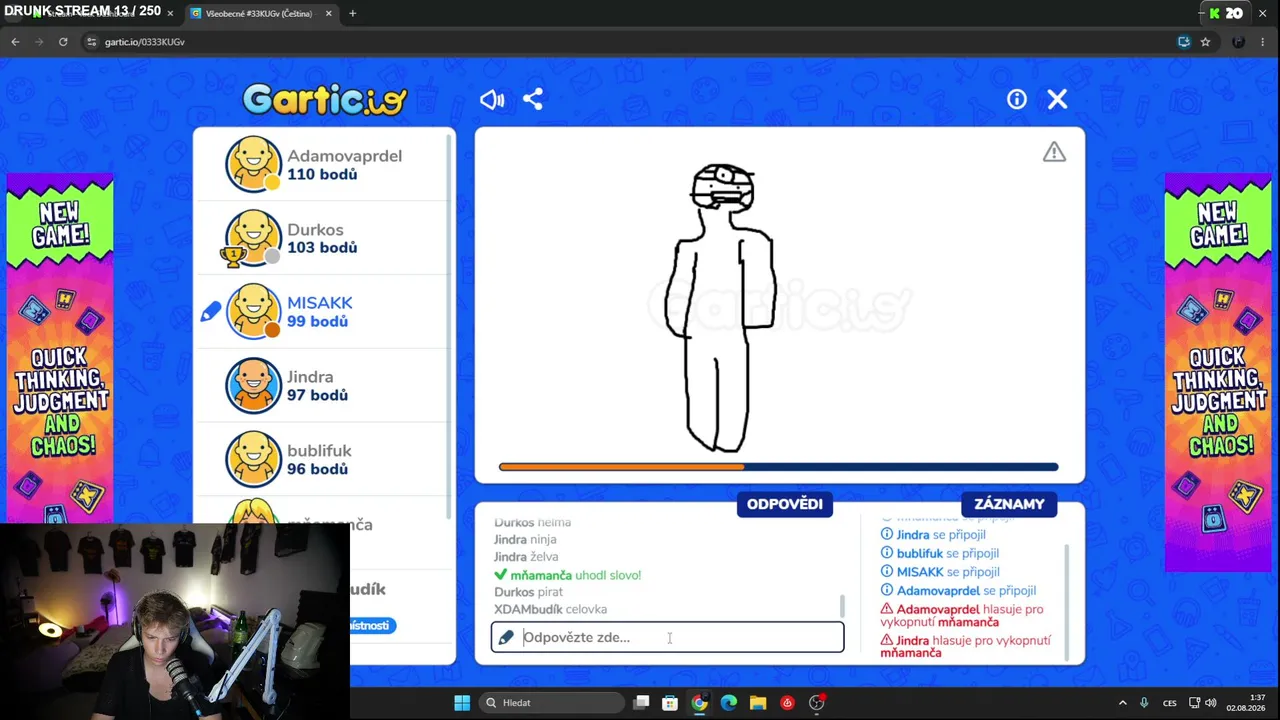Click the chat message 'Durkos pirat'
Screen dimensions: 1280x720
click(x=528, y=592)
